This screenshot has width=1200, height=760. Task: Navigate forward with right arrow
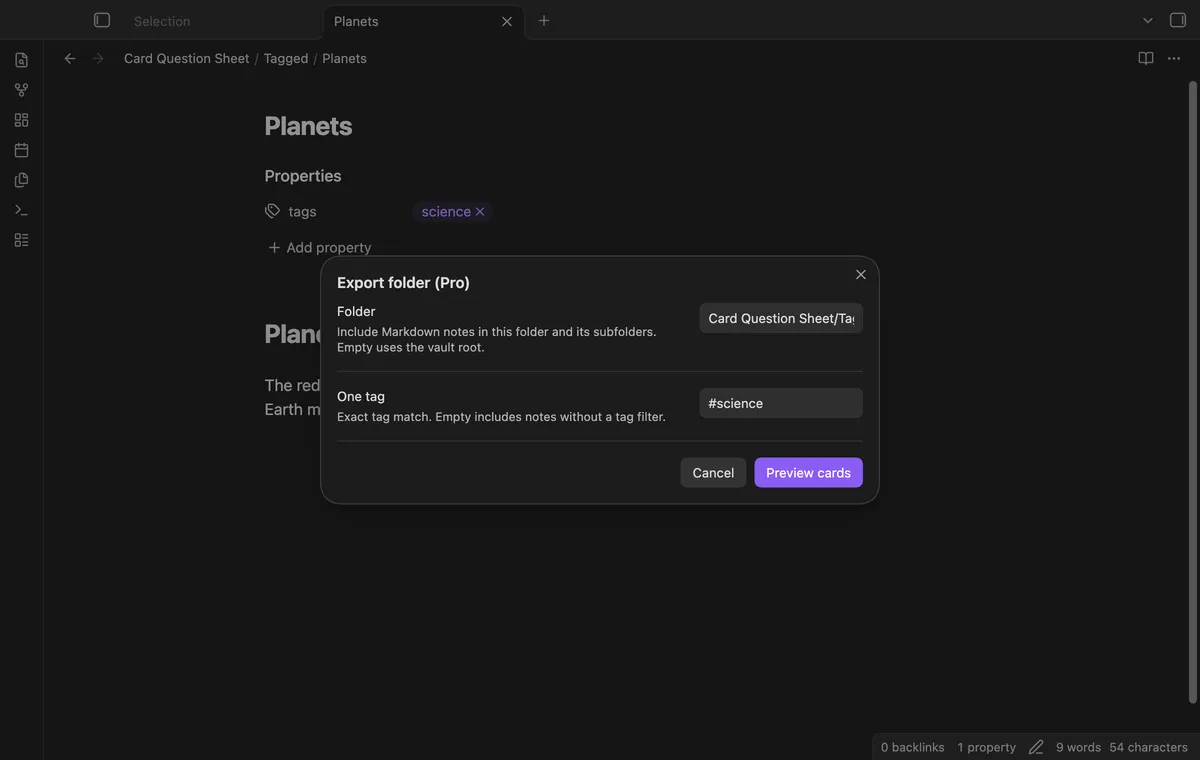pyautogui.click(x=98, y=58)
